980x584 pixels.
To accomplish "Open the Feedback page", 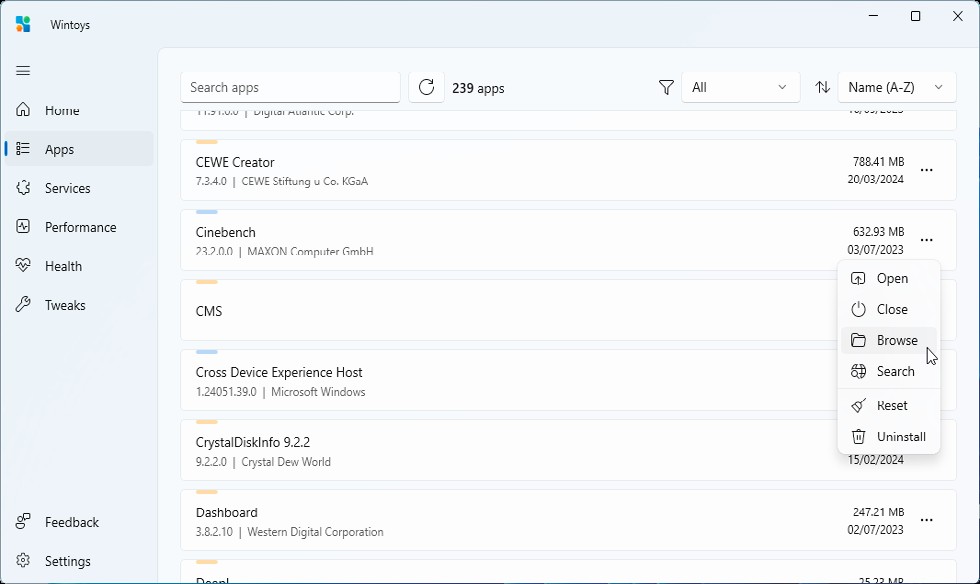I will point(79,521).
